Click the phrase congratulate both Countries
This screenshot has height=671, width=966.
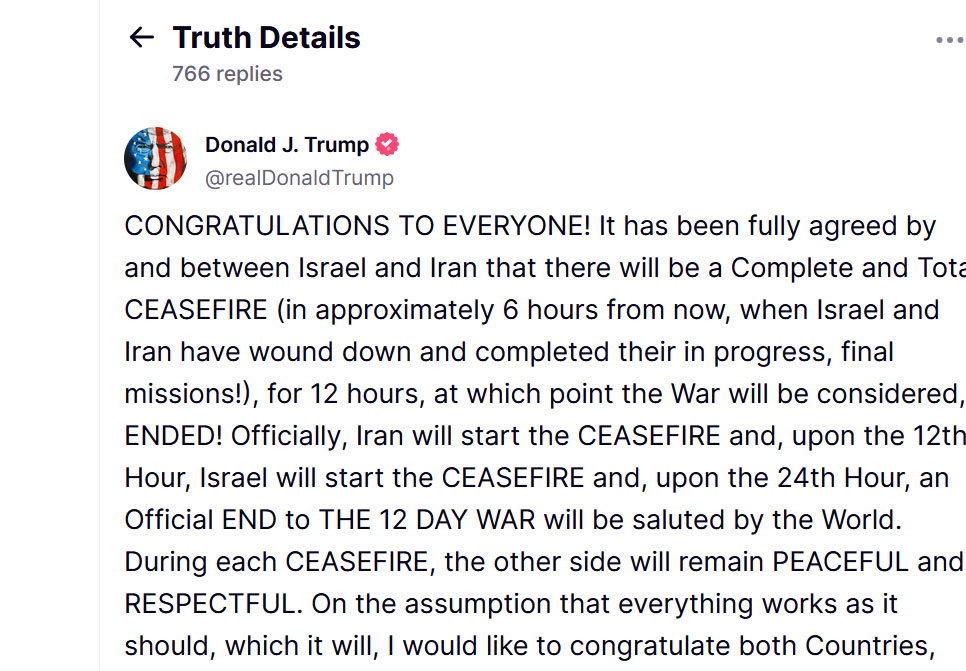749,646
